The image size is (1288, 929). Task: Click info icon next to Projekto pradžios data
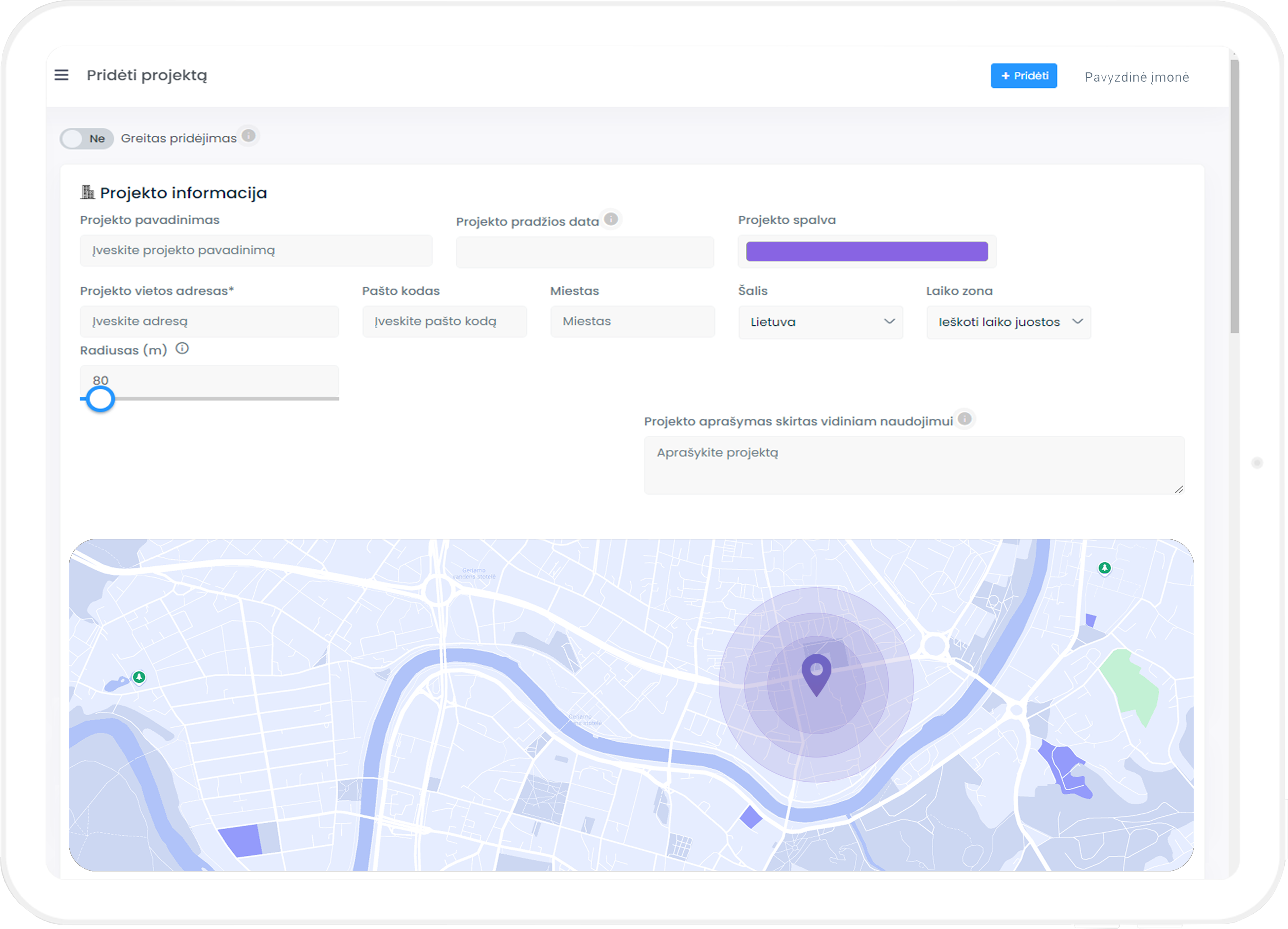point(611,219)
